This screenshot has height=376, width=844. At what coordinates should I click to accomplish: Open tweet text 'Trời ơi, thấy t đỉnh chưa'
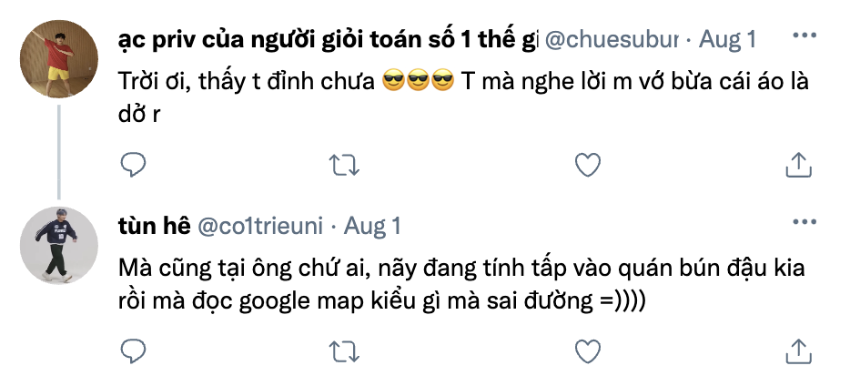click(247, 82)
